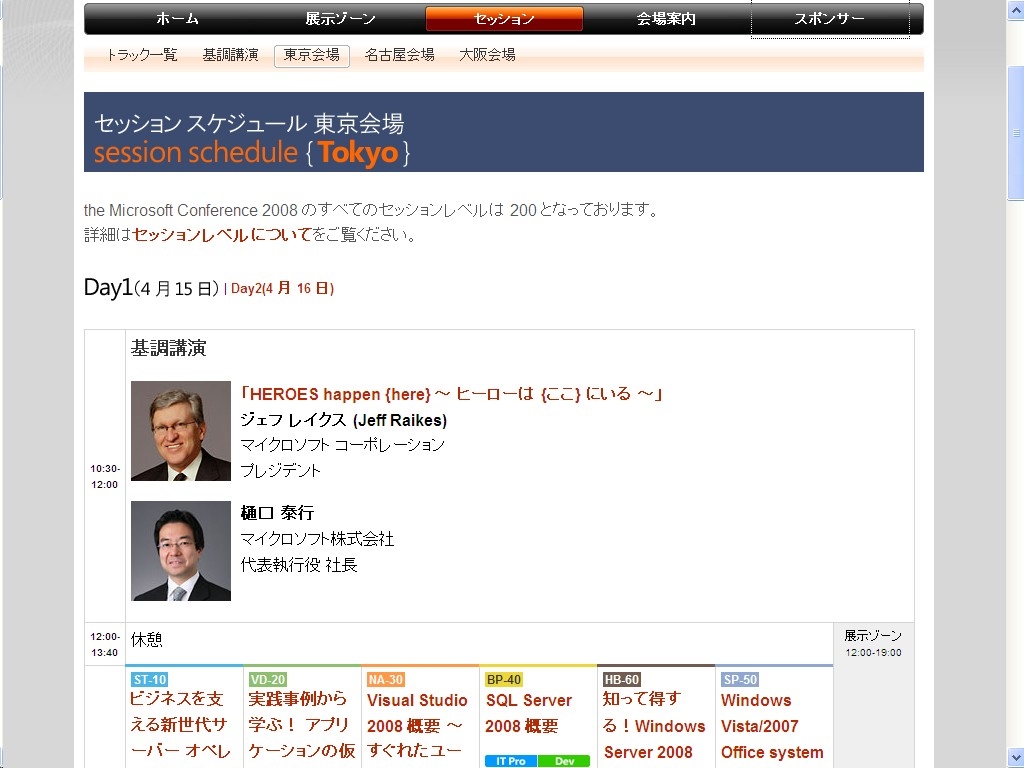Viewport: 1024px width, 768px height.
Task: Click the vertical scrollbar thumb
Action: pos(1016,133)
